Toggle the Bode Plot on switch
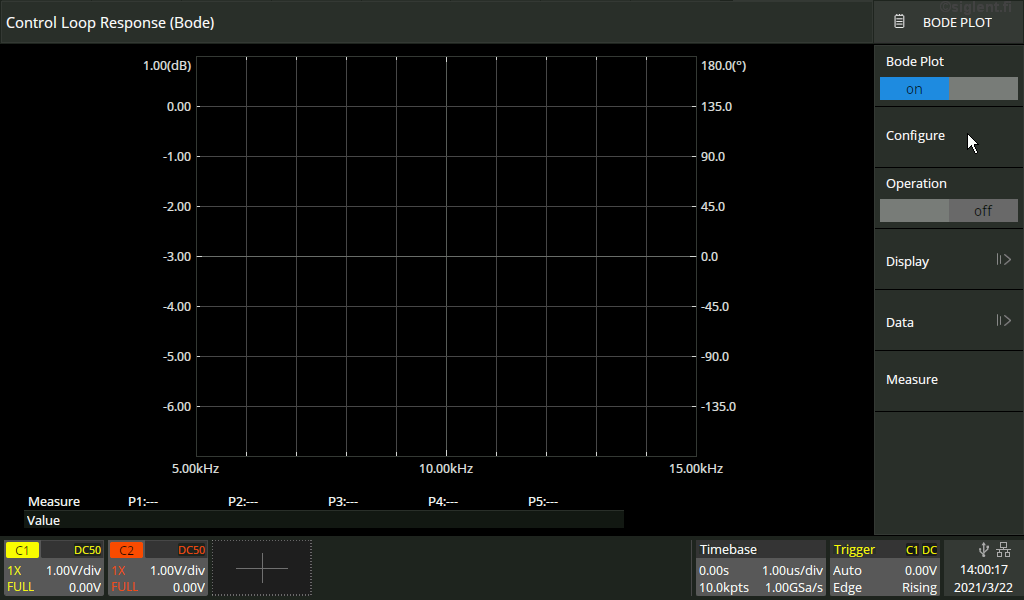The width and height of the screenshot is (1024, 600). point(948,89)
